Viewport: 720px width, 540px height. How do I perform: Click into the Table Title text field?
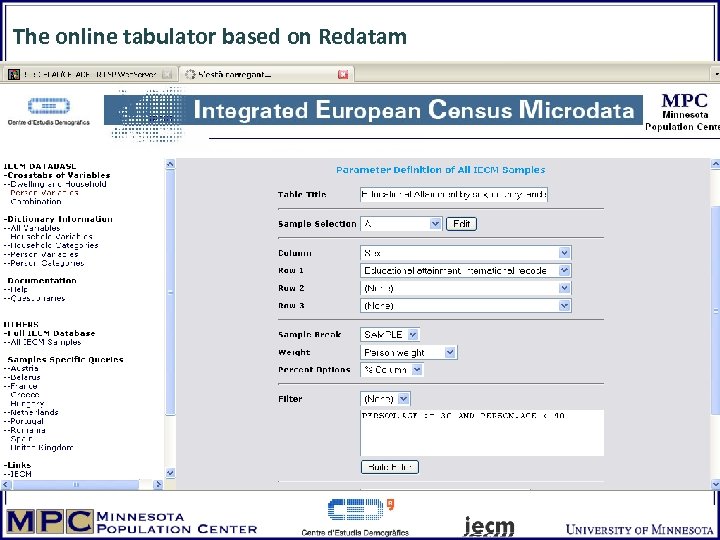tap(454, 194)
